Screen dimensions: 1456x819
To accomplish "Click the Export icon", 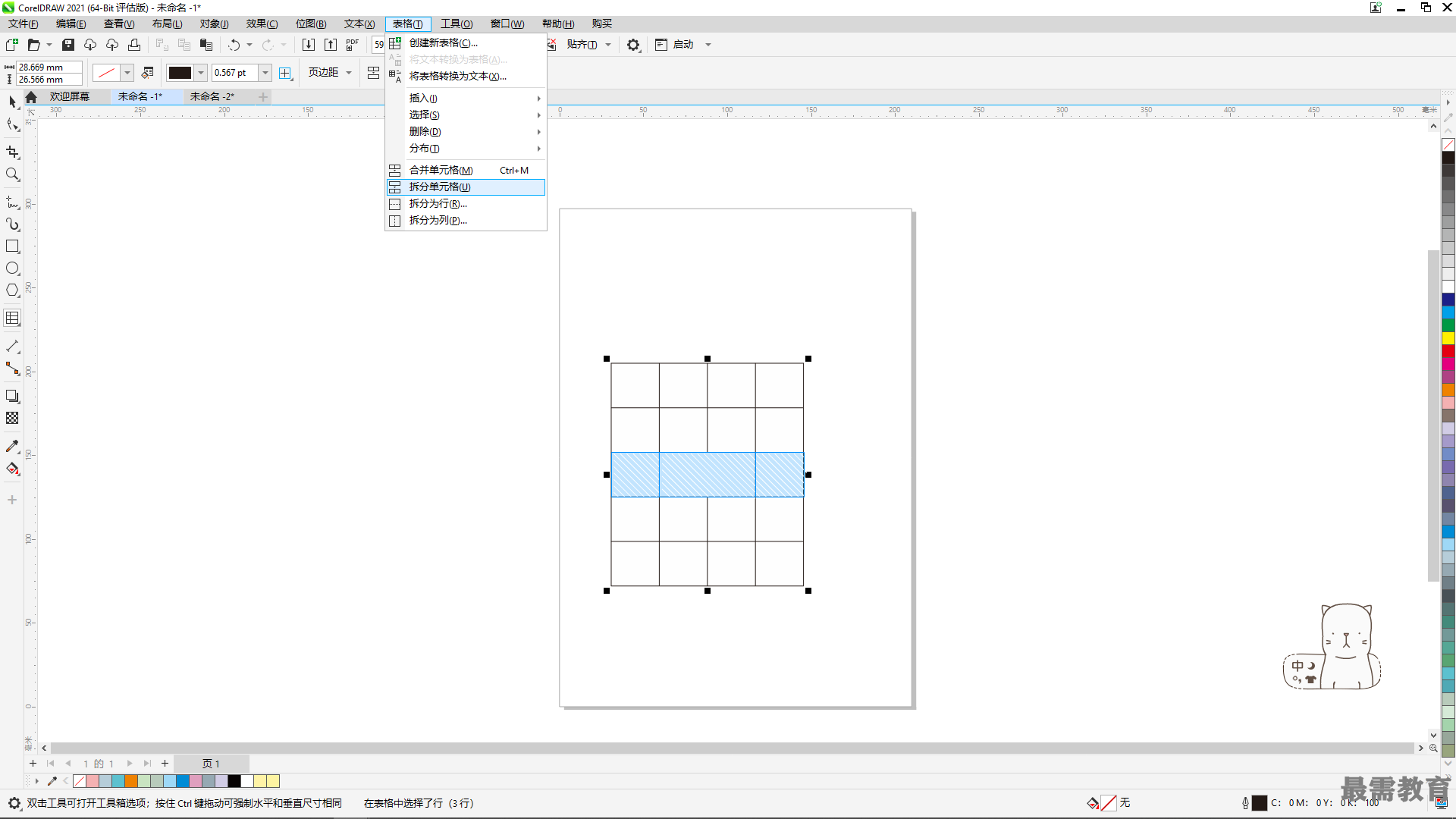I will pos(331,45).
